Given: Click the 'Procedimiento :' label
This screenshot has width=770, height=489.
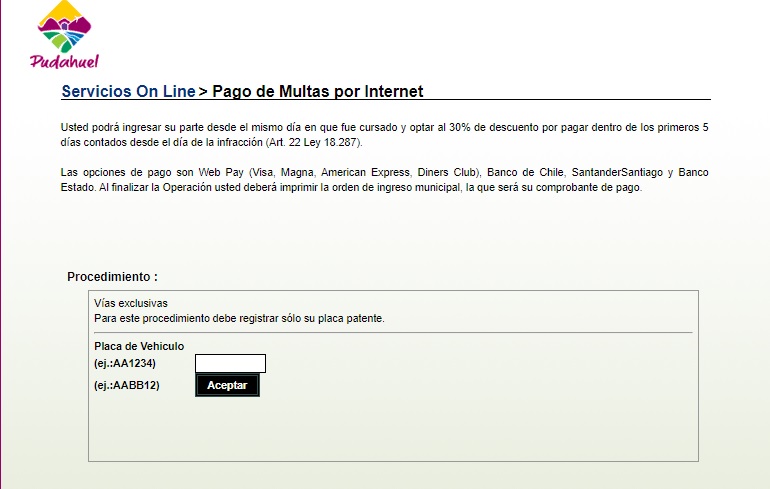Looking at the screenshot, I should tap(112, 277).
